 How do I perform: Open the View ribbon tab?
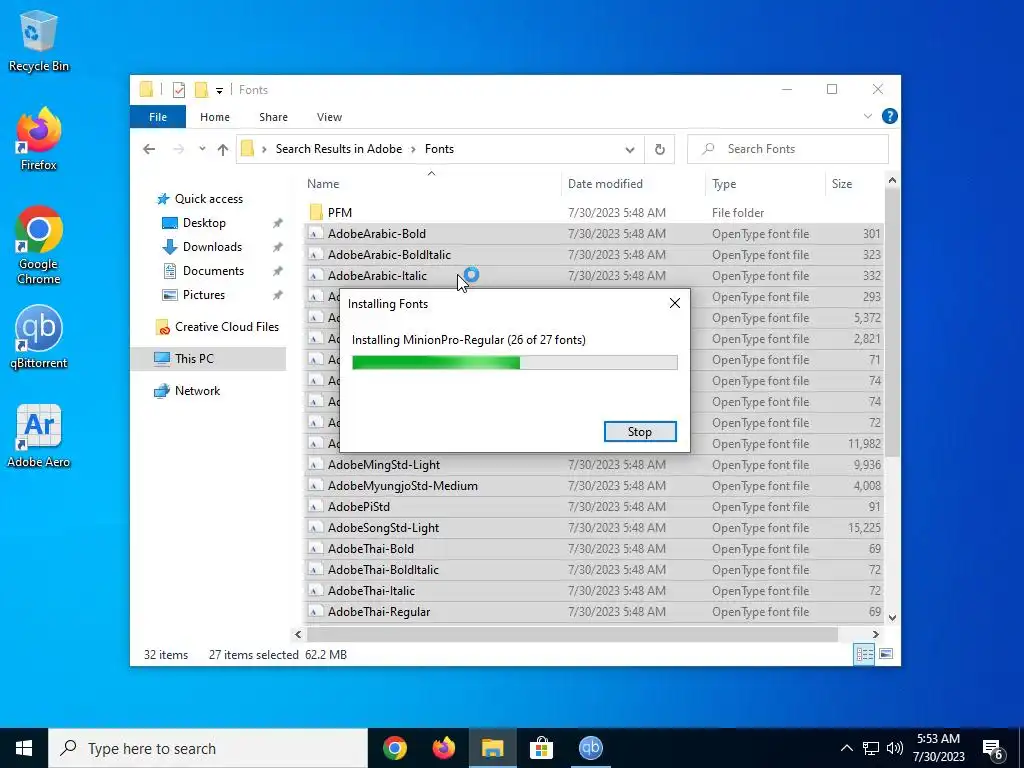(329, 117)
